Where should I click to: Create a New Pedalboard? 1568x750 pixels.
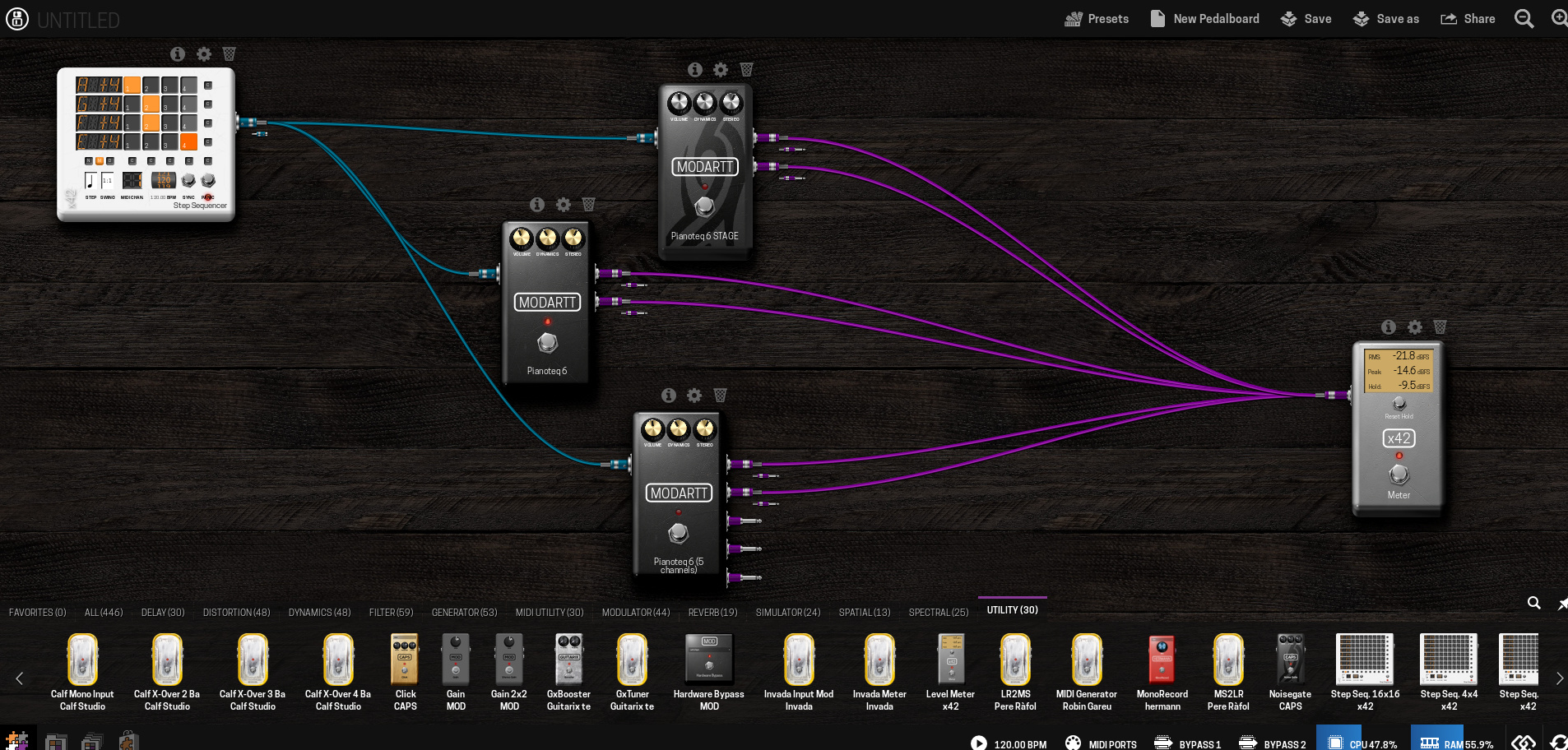1204,19
